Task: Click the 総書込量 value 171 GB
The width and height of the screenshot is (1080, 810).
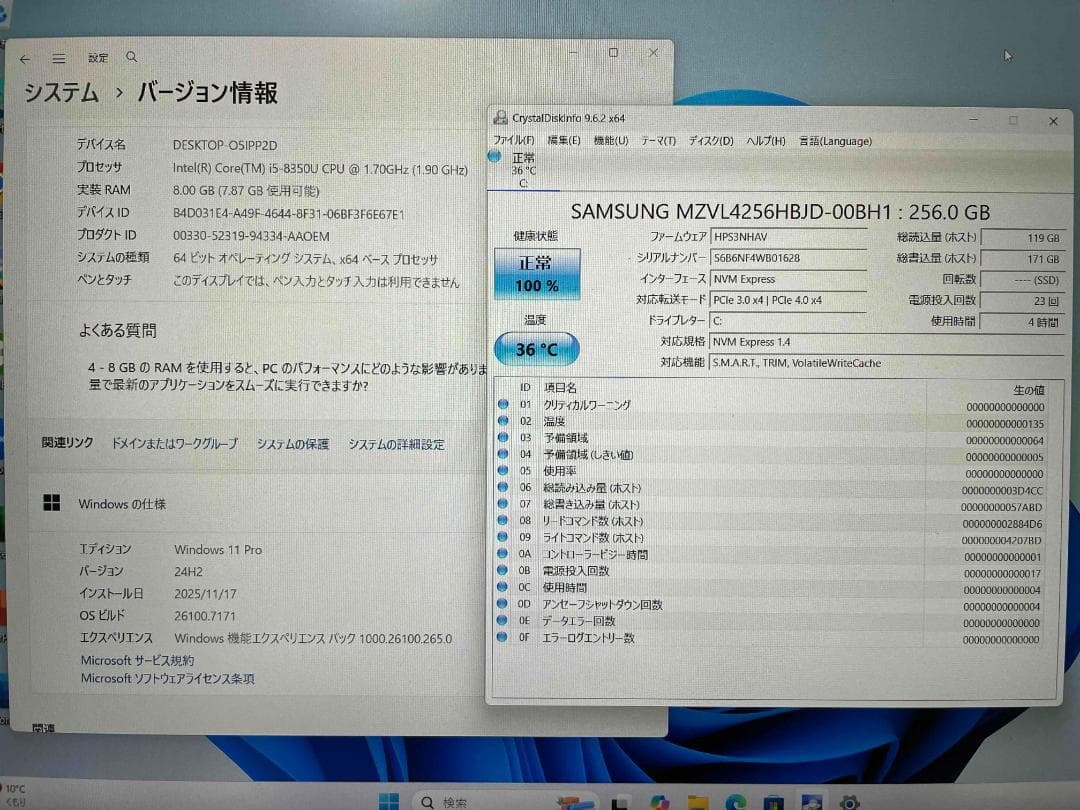Action: click(x=1023, y=259)
